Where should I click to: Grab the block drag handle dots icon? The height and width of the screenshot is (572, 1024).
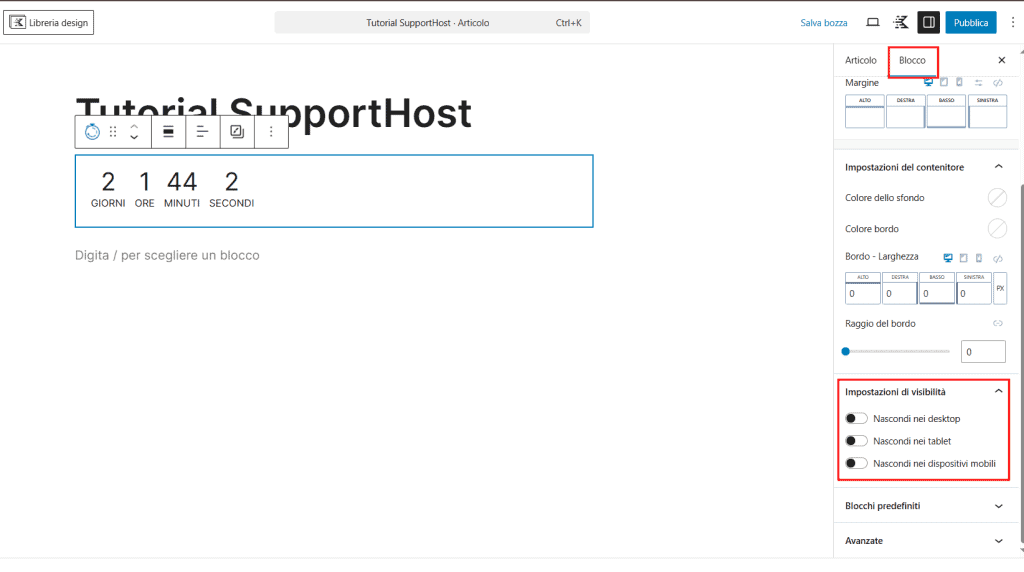[x=113, y=132]
